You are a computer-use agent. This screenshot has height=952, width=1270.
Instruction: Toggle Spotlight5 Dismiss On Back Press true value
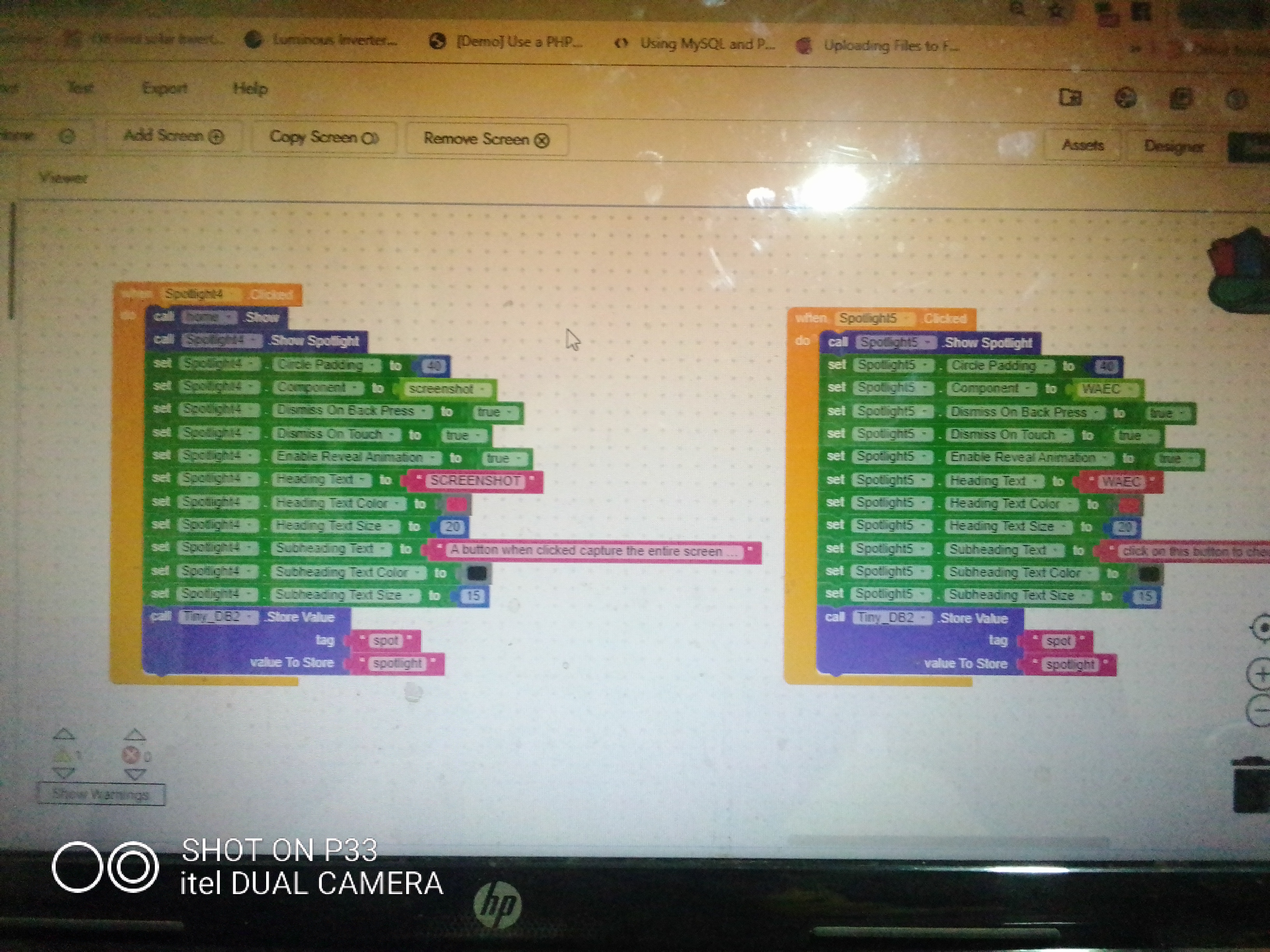click(x=1168, y=413)
